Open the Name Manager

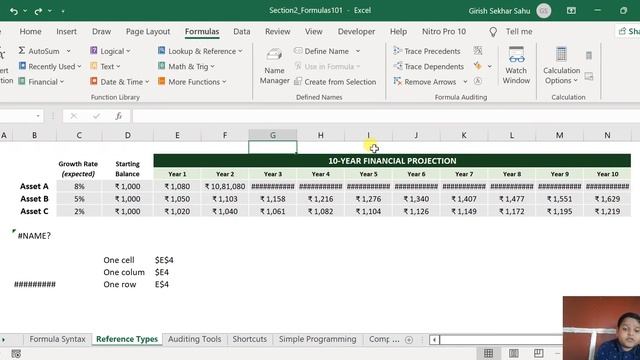tap(274, 67)
